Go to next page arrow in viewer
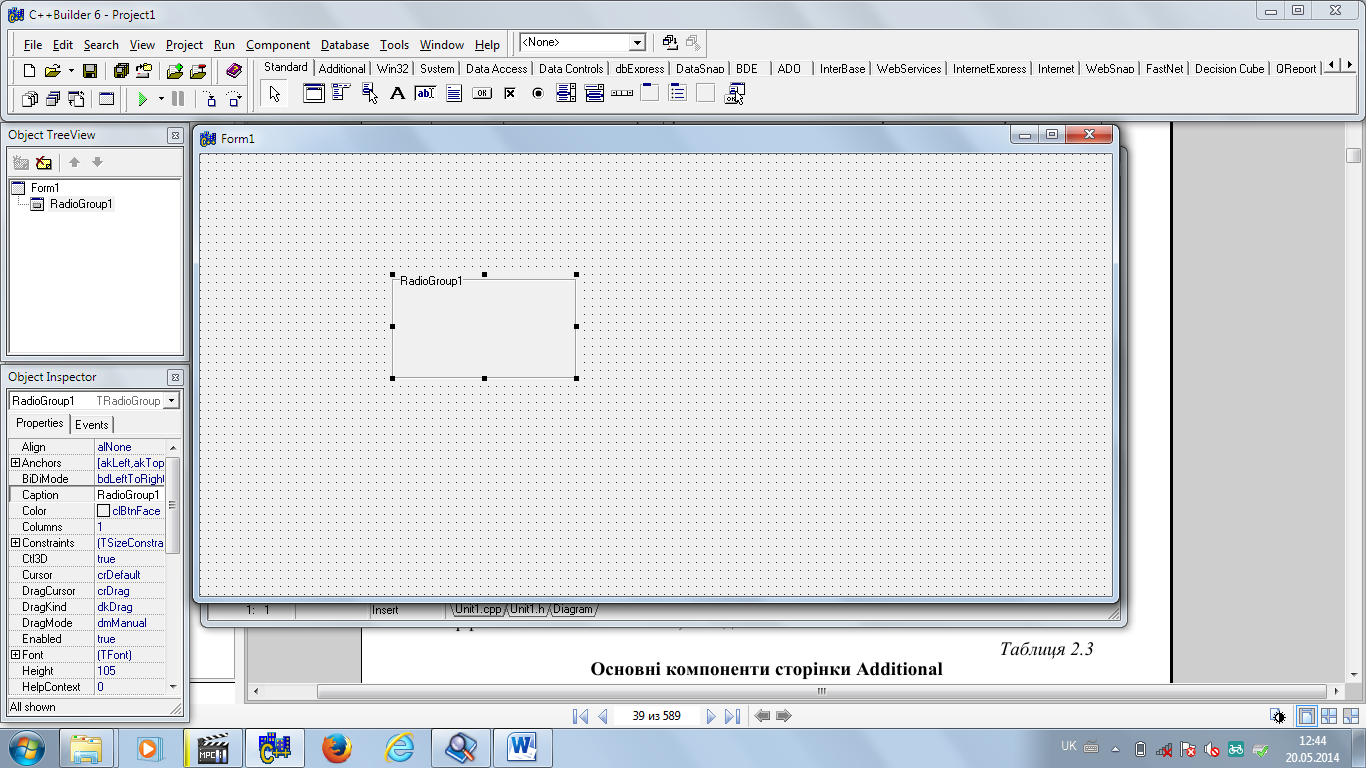Viewport: 1366px width, 768px height. 711,716
